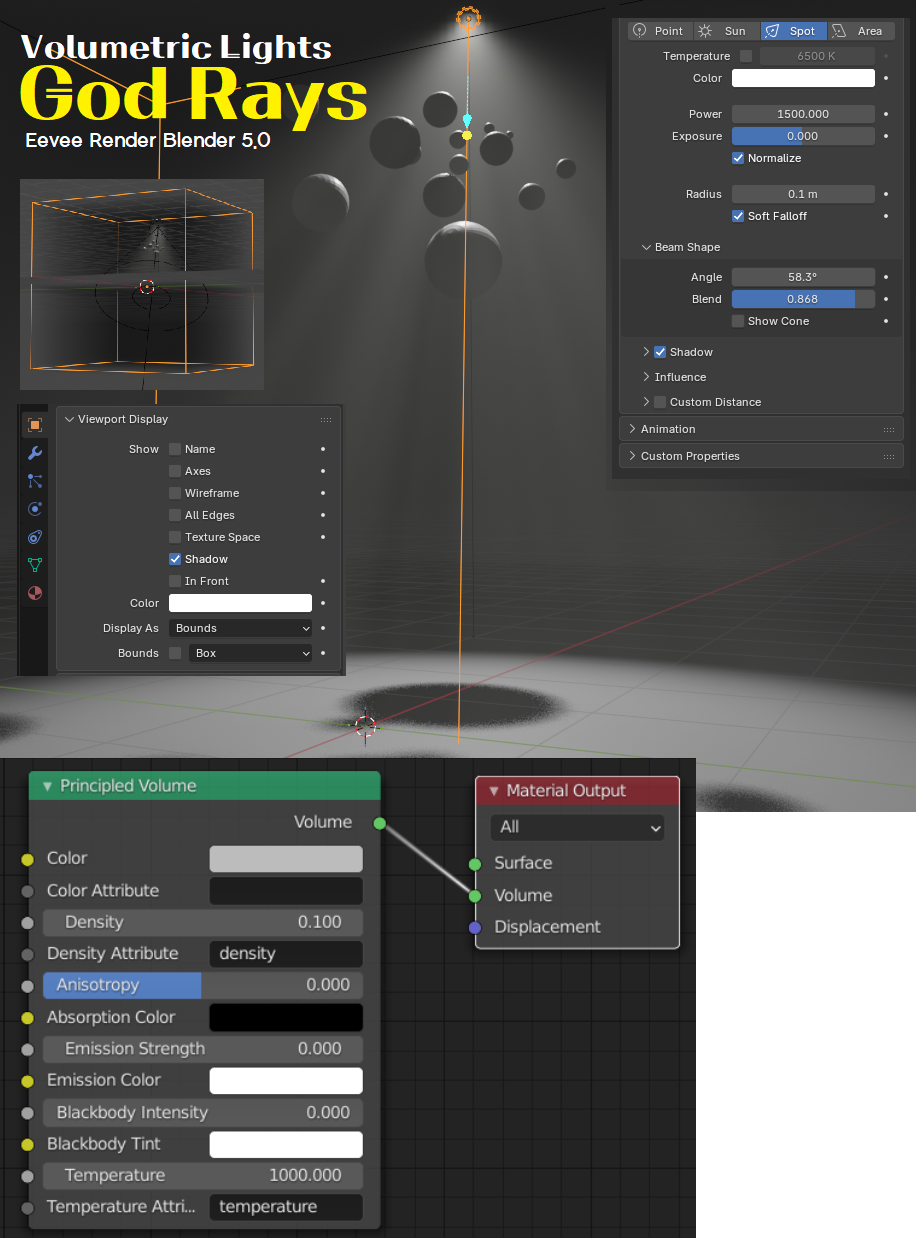Open the Physics properties tab icon

point(35,509)
